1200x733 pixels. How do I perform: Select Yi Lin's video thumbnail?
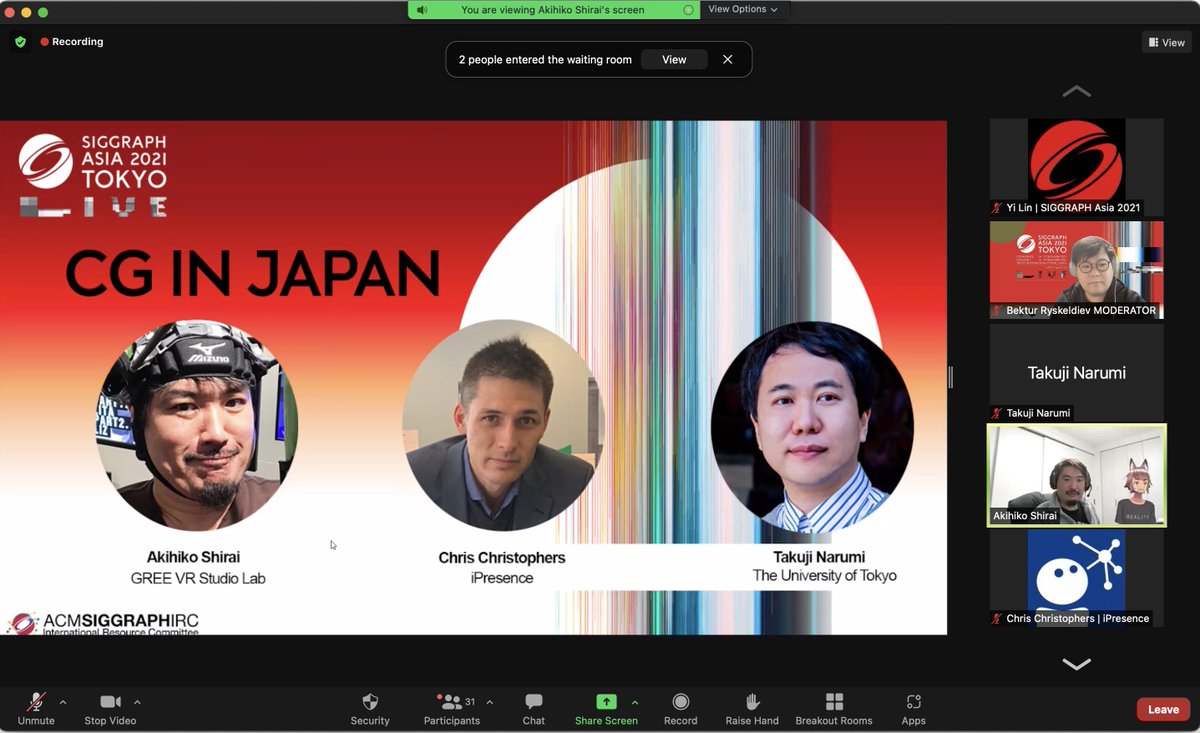click(1076, 167)
